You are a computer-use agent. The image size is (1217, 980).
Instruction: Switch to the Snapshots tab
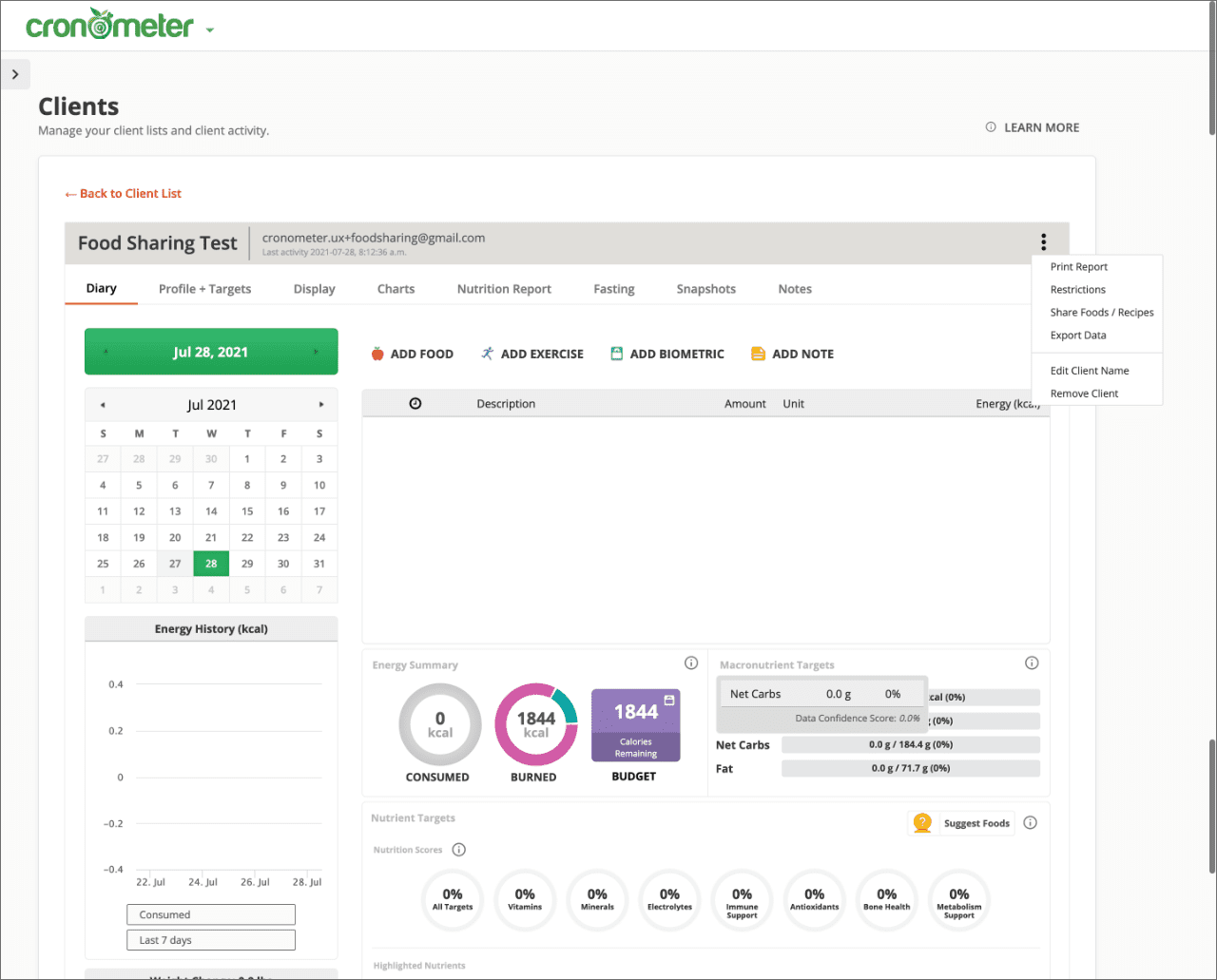coord(705,288)
